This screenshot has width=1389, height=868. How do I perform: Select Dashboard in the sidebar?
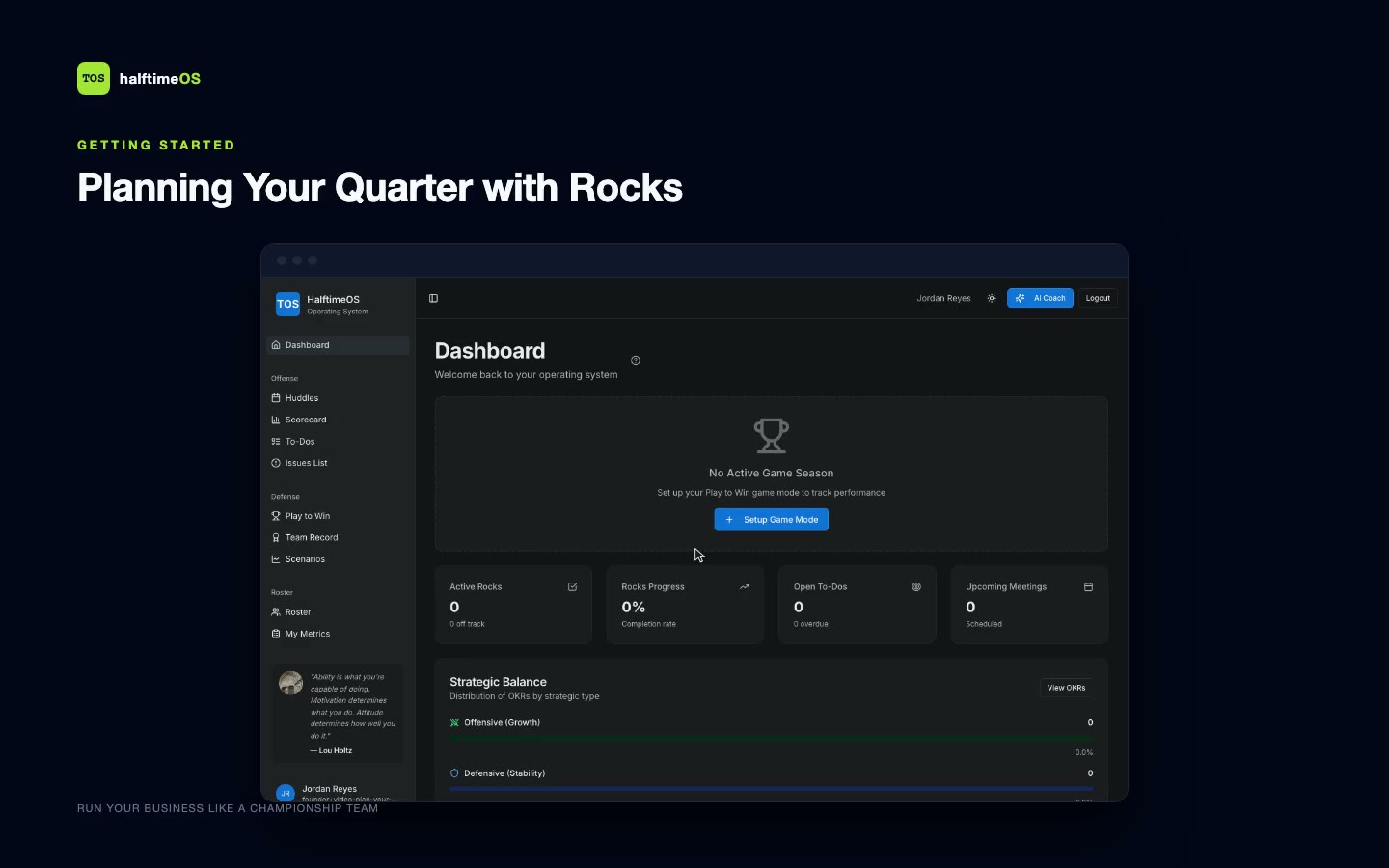(338, 345)
